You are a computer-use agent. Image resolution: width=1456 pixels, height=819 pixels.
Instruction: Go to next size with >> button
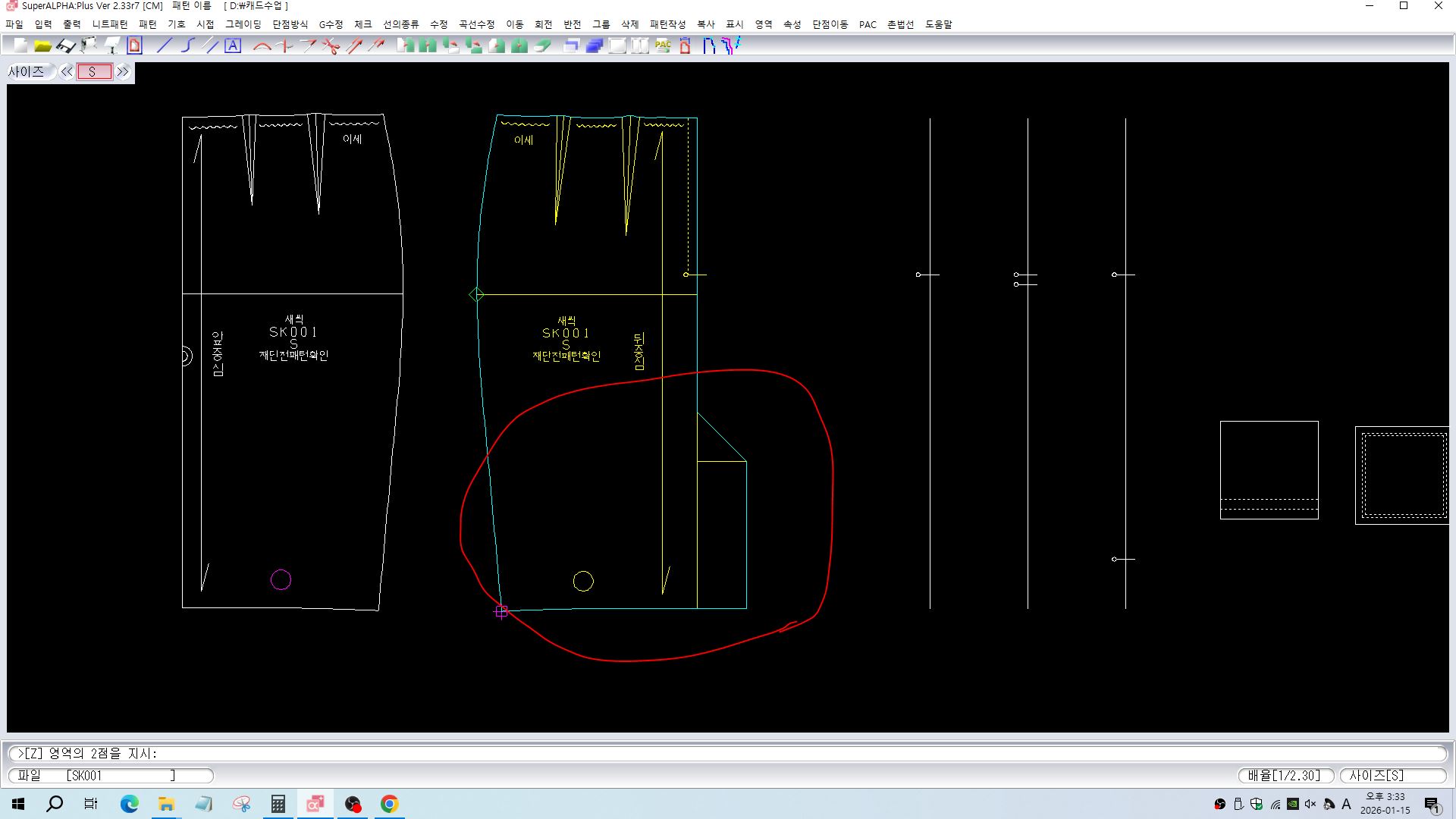[x=123, y=72]
